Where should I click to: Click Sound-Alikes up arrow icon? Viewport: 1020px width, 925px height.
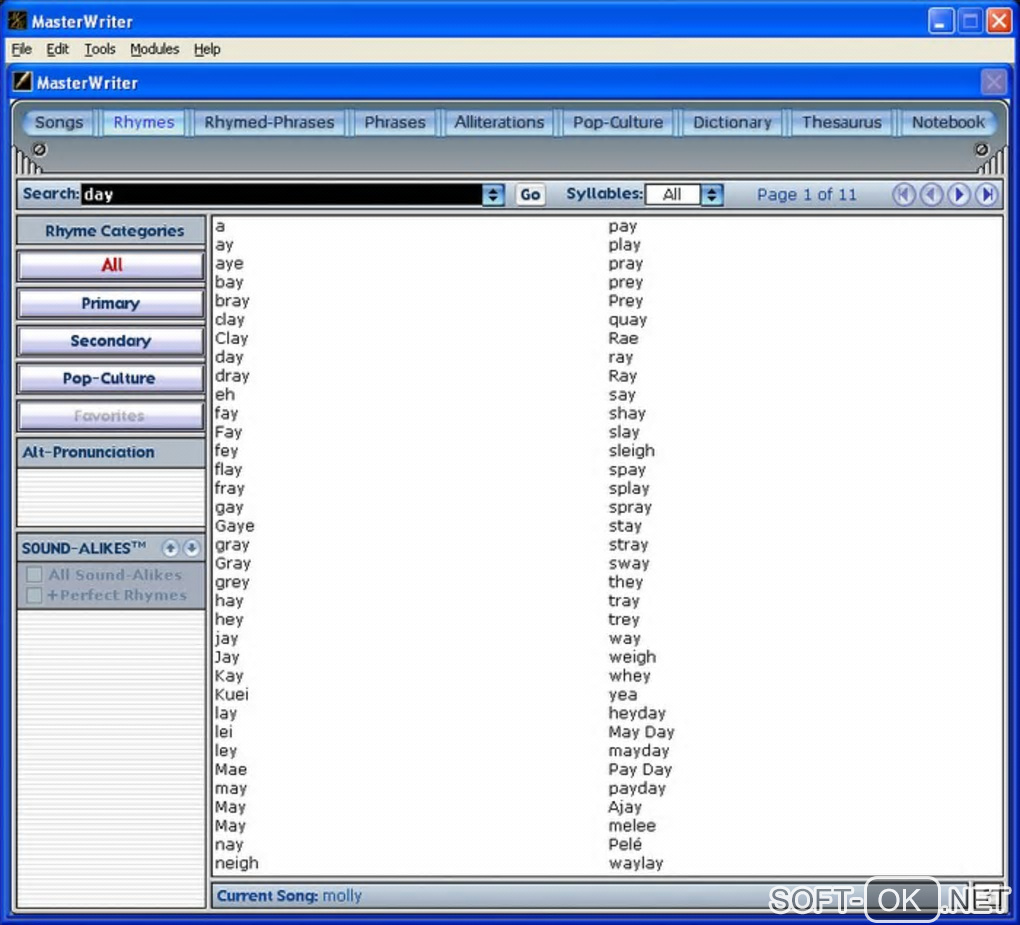[170, 548]
